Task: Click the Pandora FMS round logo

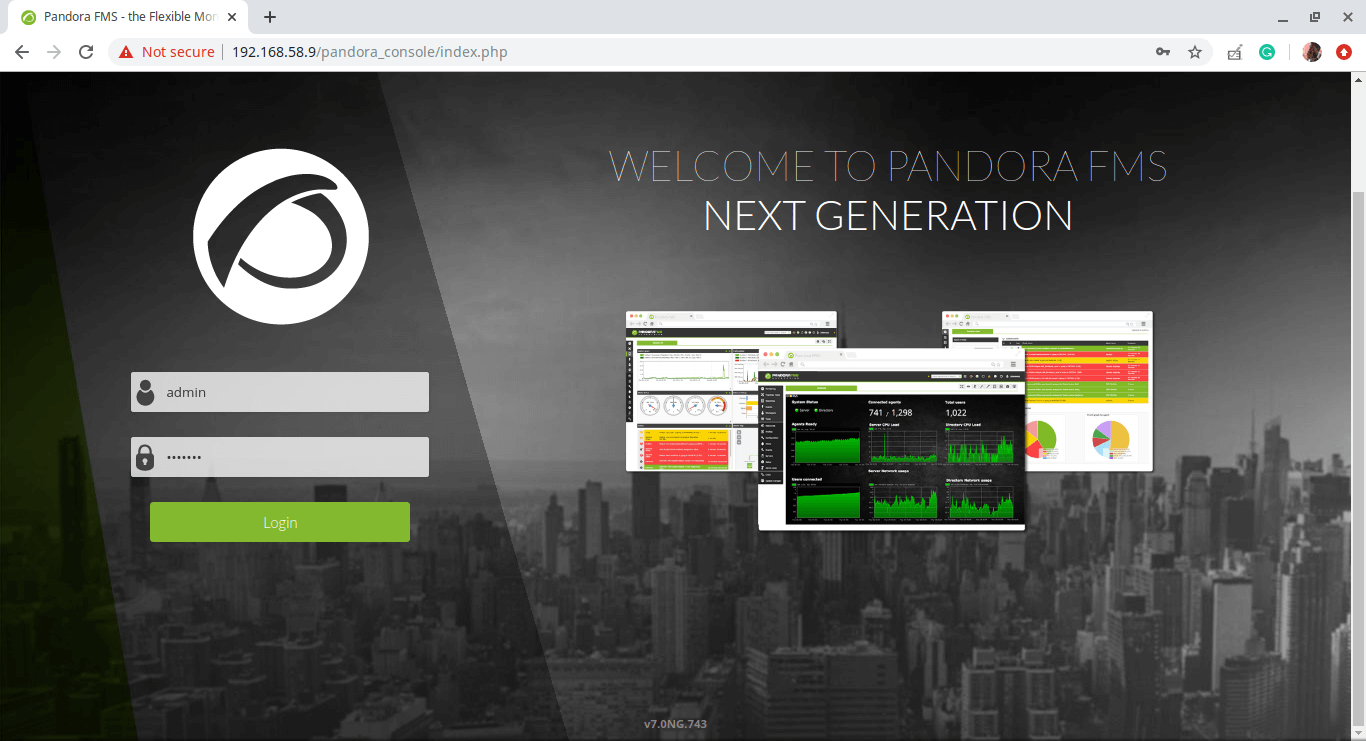Action: [x=281, y=237]
